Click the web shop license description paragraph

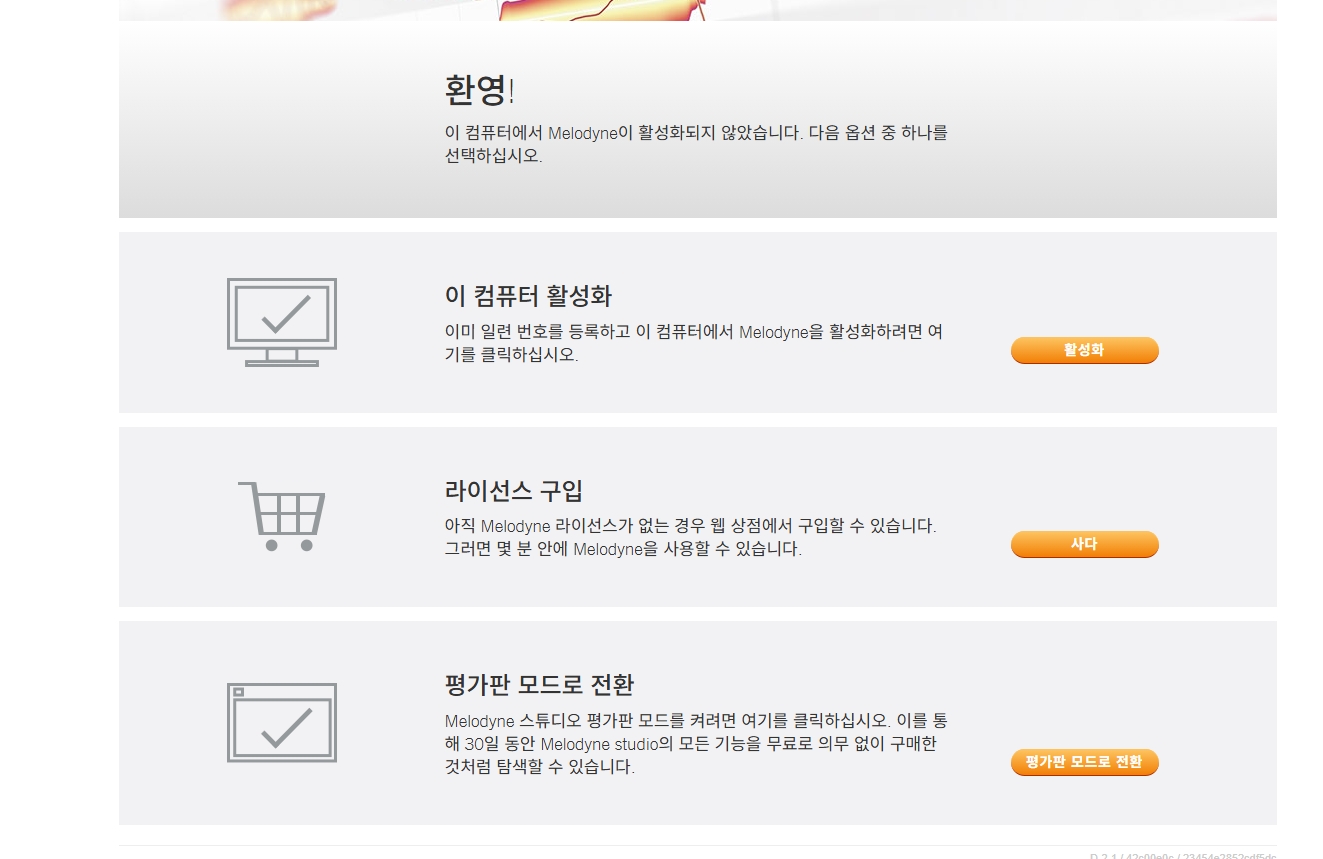(x=691, y=537)
